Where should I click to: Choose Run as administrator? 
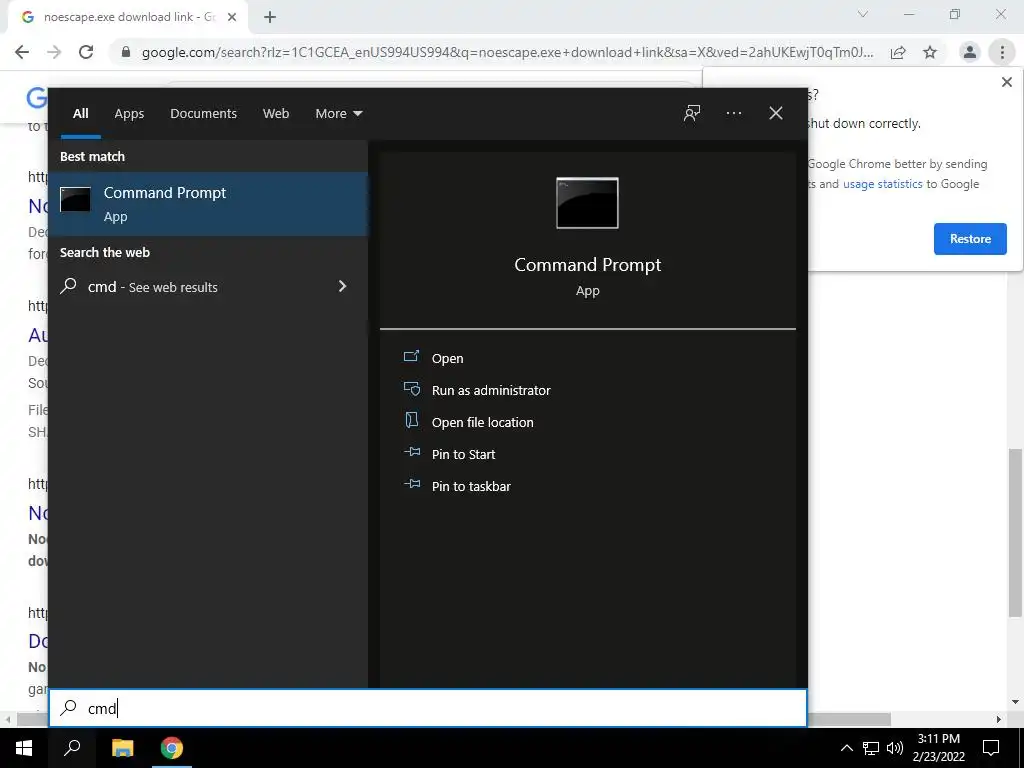pyautogui.click(x=477, y=390)
